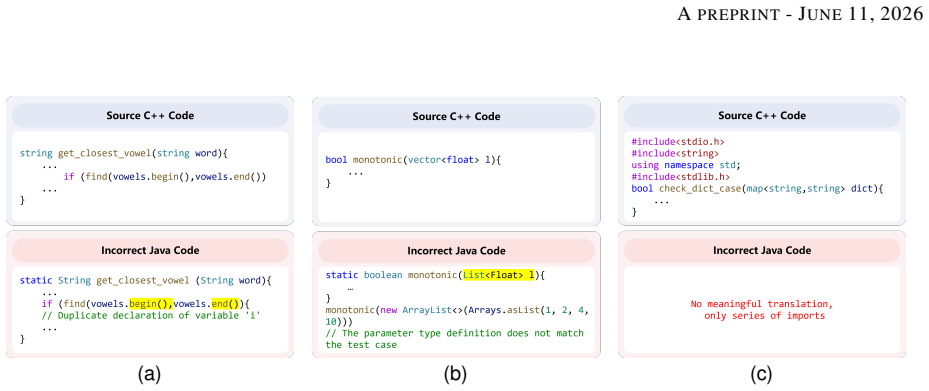Click comment '// Duplicate declaration of variable 'i''
The height and width of the screenshot is (391, 929).
coord(151,315)
